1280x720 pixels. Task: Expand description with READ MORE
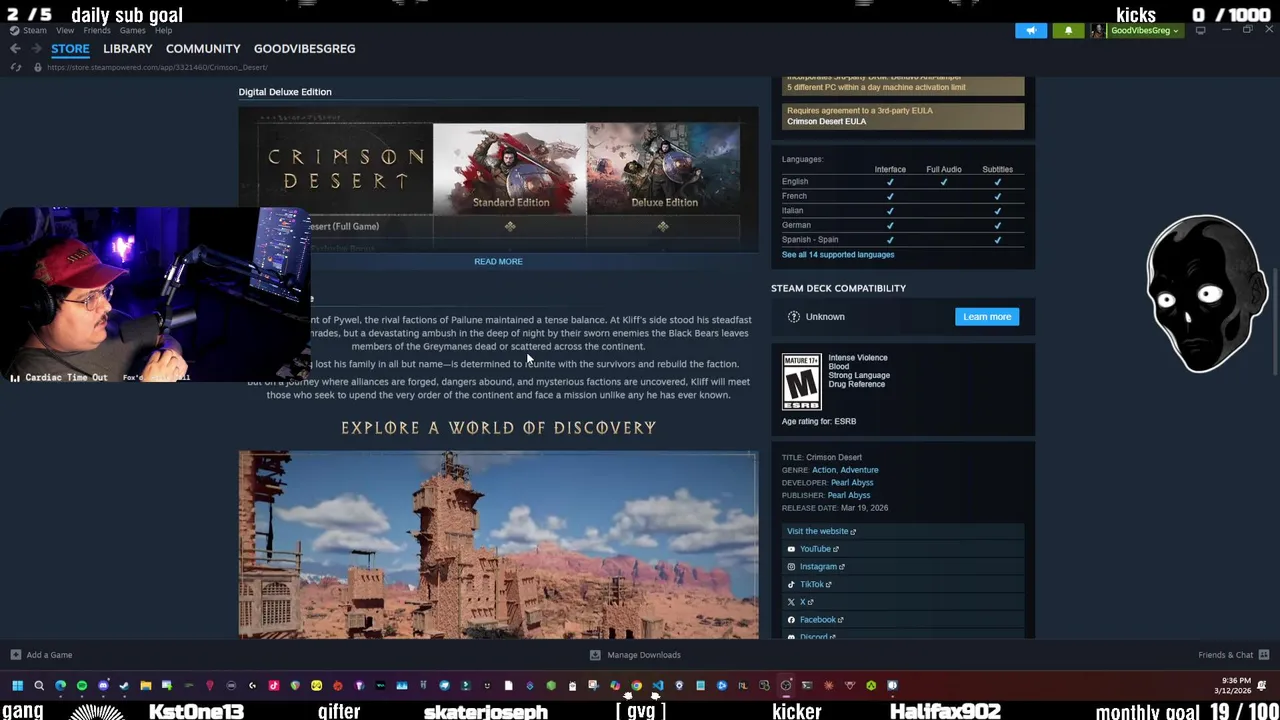point(498,261)
